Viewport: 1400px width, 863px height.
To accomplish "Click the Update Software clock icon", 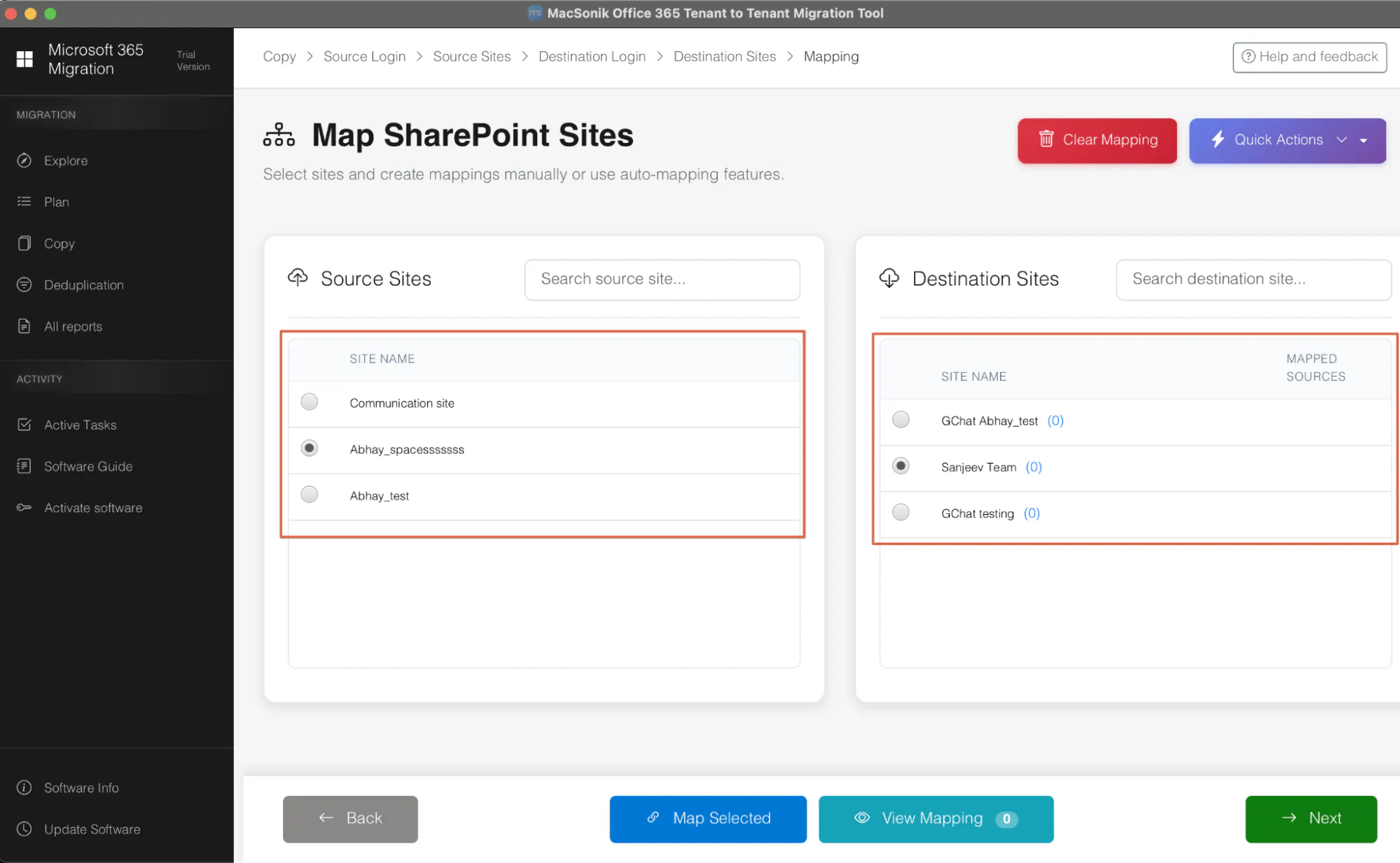I will pos(25,829).
